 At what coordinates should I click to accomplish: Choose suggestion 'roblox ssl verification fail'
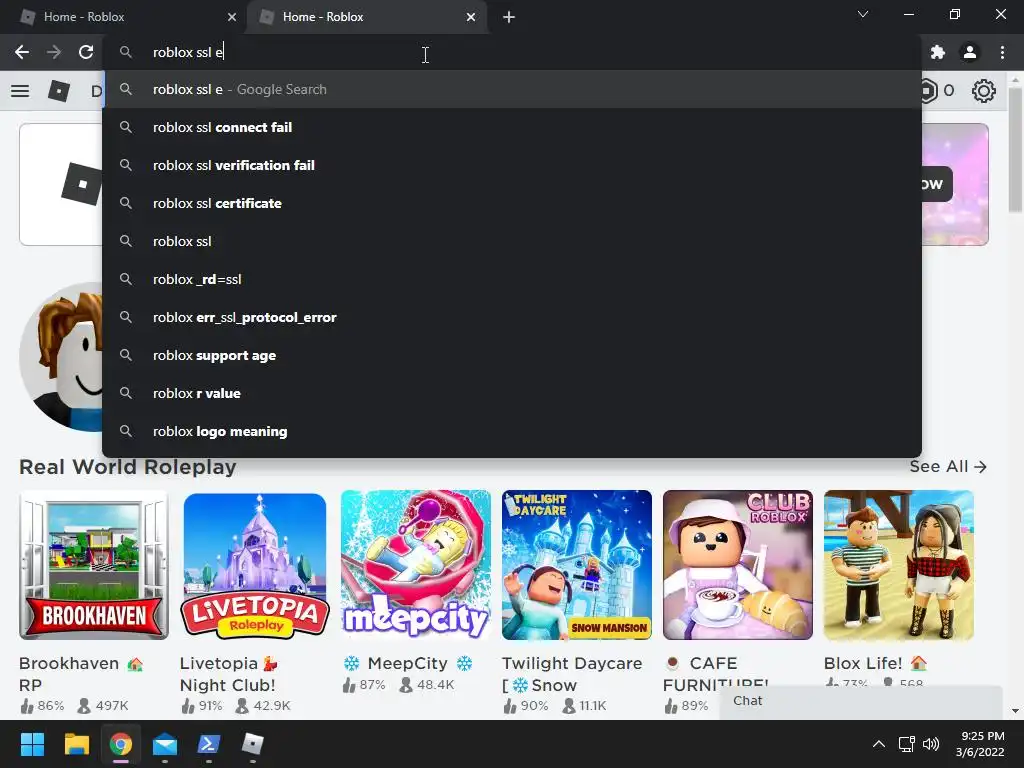[512, 165]
